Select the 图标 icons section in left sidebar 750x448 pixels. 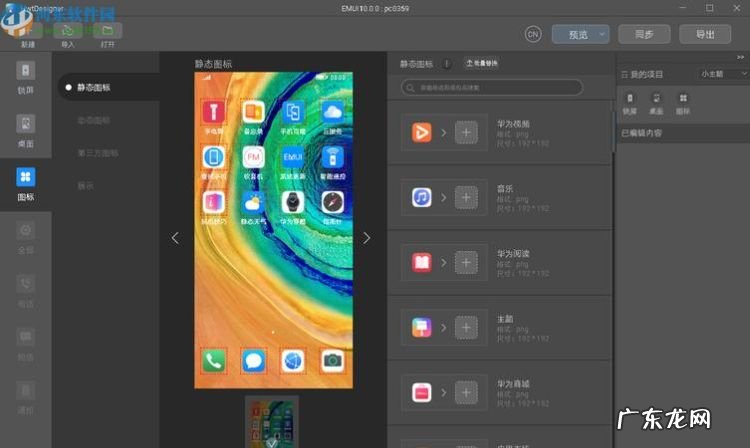tap(25, 183)
